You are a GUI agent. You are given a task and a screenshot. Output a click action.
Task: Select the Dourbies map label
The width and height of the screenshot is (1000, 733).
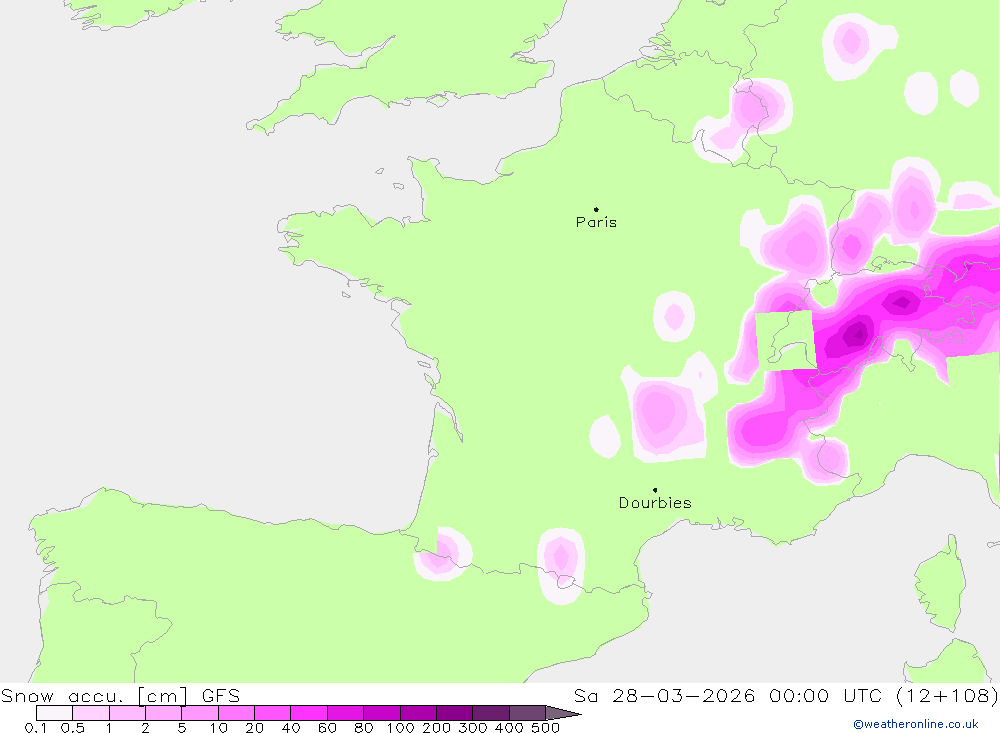click(655, 503)
